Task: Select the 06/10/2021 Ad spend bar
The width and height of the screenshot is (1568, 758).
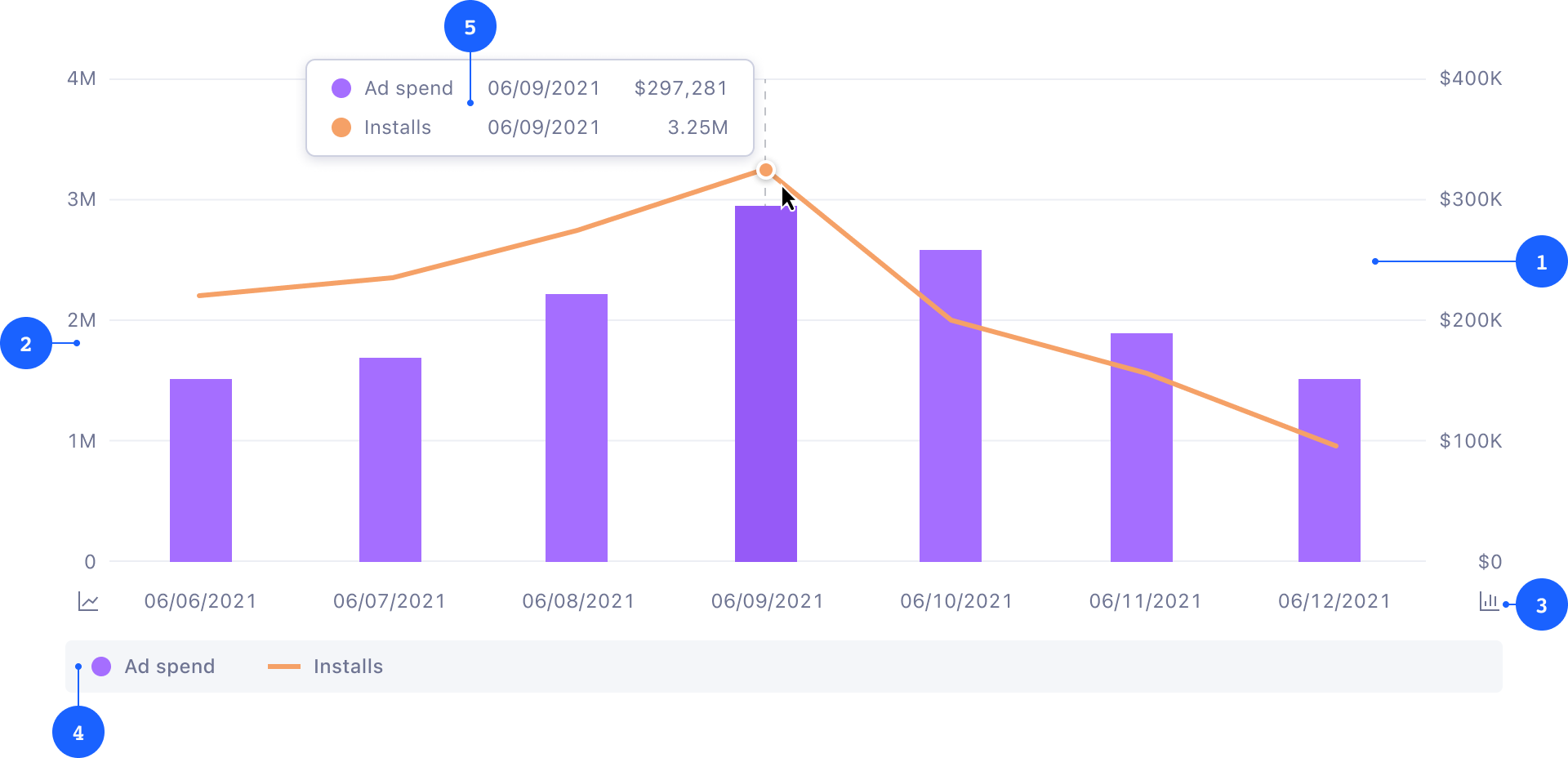Action: (951, 406)
